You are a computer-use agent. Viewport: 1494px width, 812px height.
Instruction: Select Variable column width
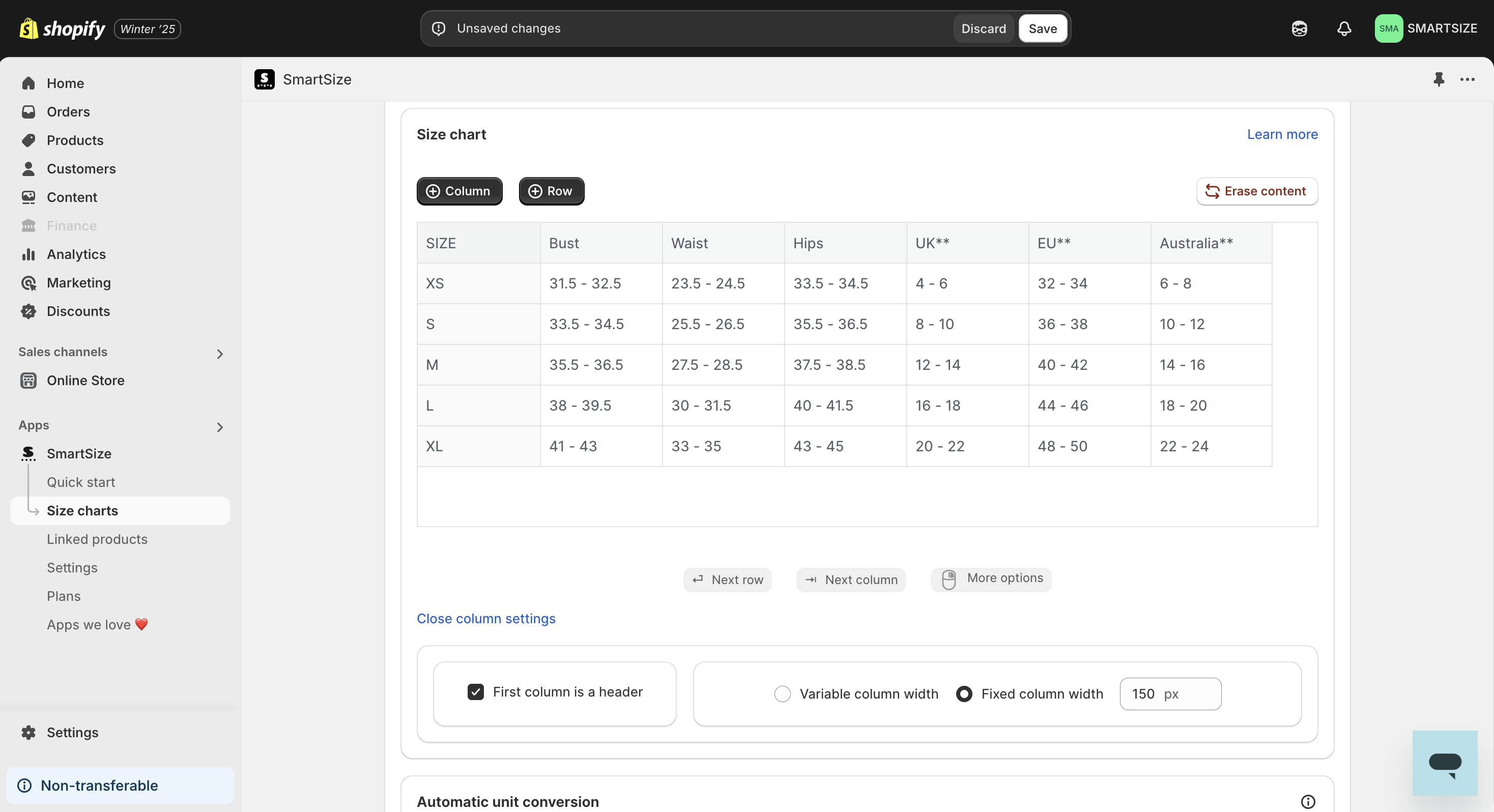tap(783, 693)
